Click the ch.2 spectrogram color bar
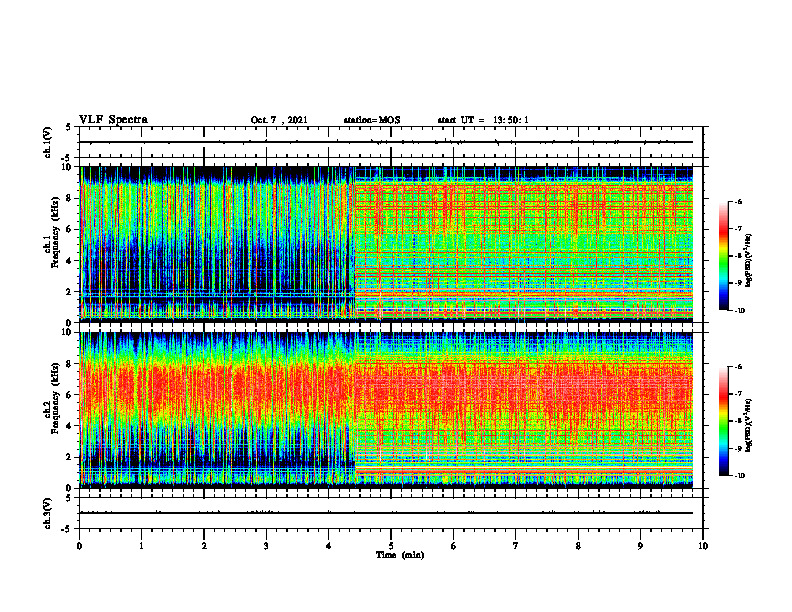 pyautogui.click(x=723, y=421)
